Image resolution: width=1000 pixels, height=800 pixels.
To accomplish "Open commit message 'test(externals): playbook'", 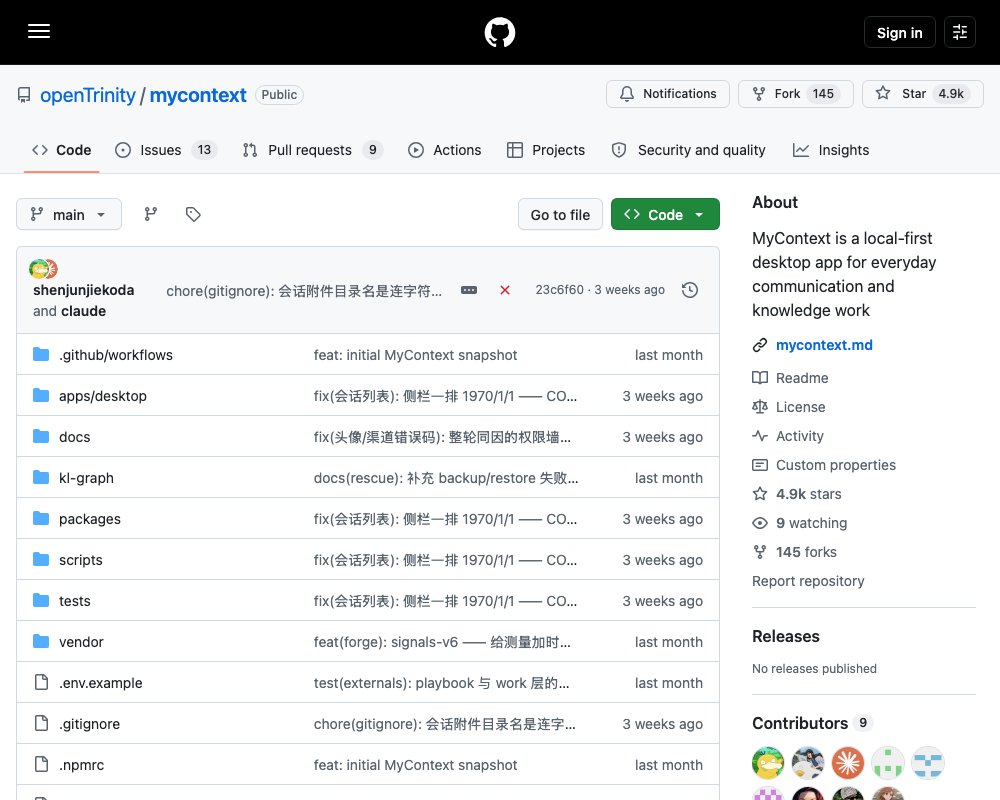I will 441,683.
